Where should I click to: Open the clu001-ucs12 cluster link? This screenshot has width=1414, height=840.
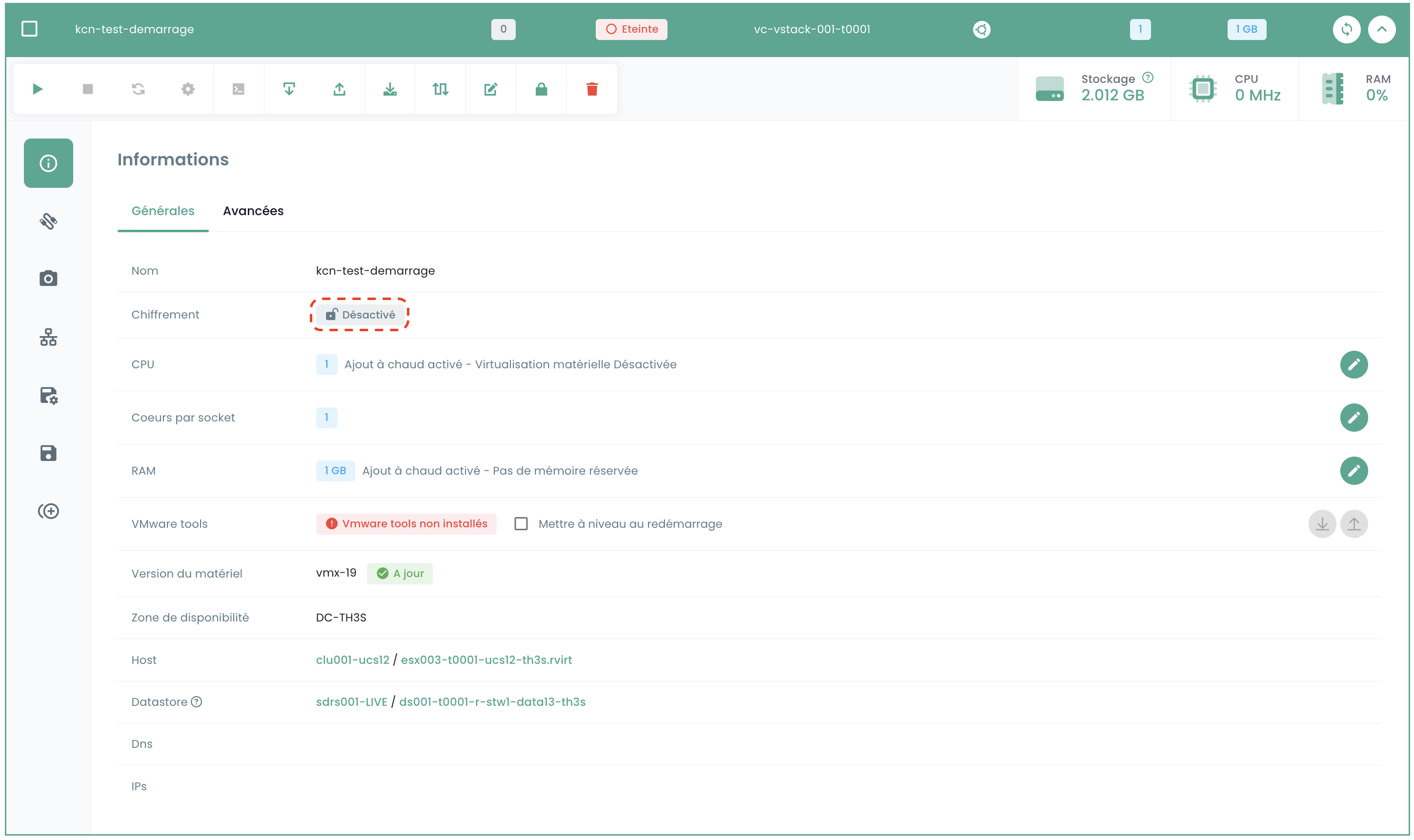point(352,660)
